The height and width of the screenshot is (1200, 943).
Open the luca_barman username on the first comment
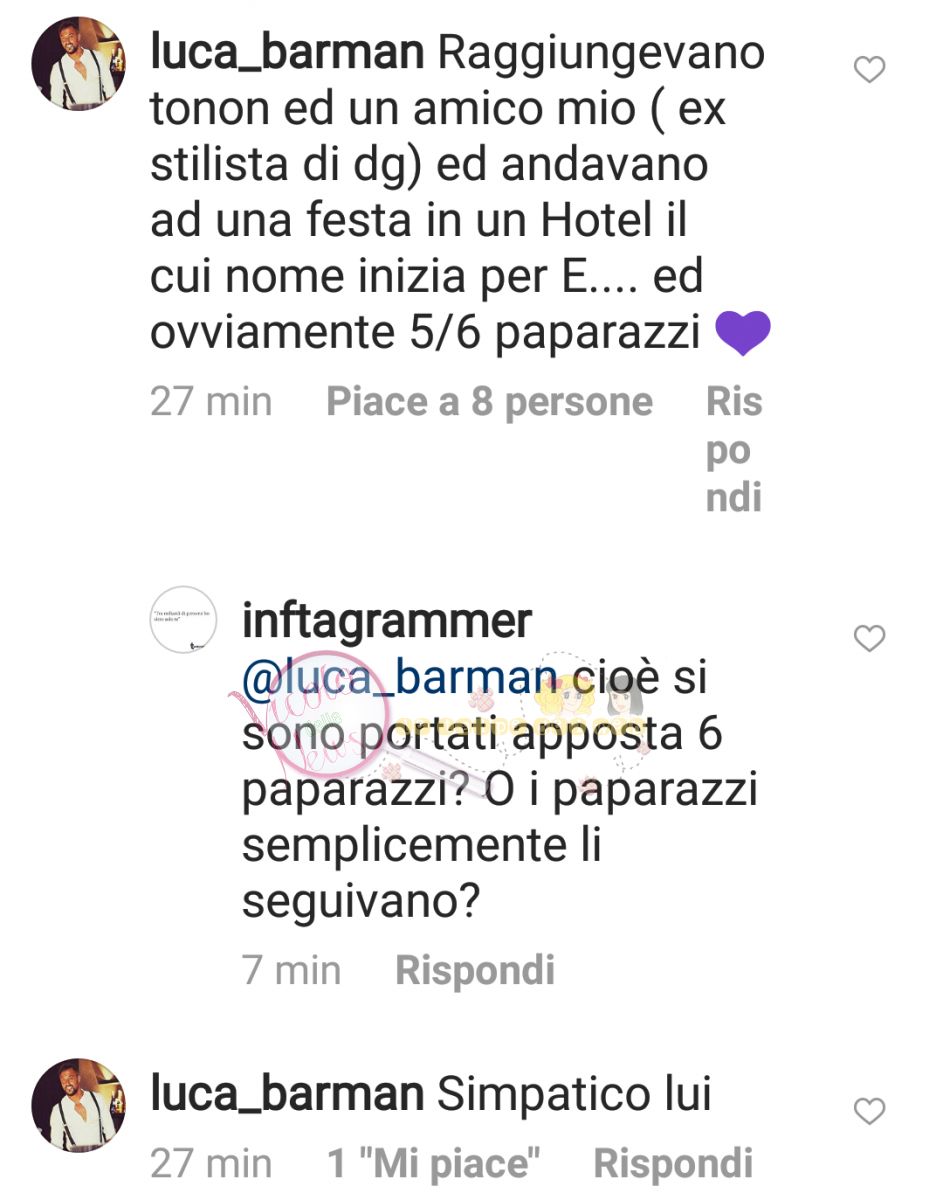287,54
